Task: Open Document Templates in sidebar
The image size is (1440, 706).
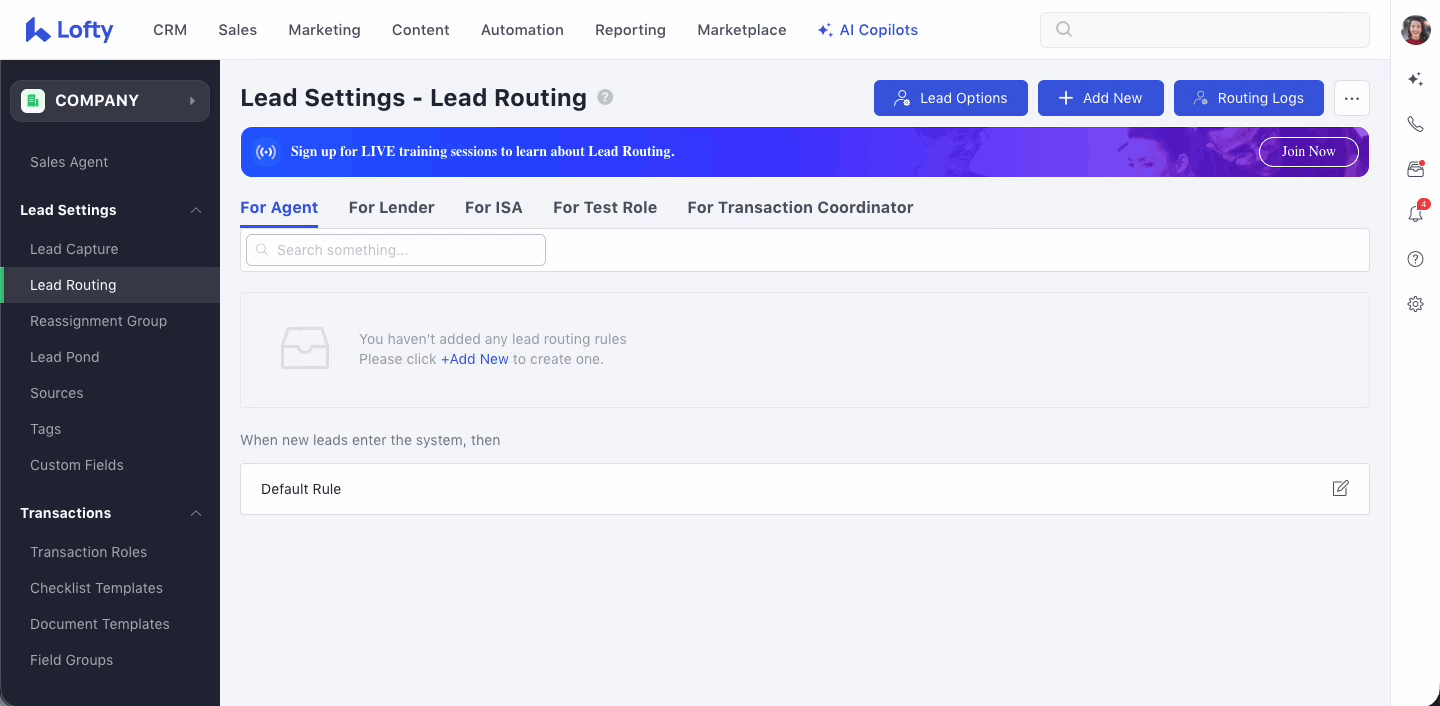Action: tap(100, 624)
